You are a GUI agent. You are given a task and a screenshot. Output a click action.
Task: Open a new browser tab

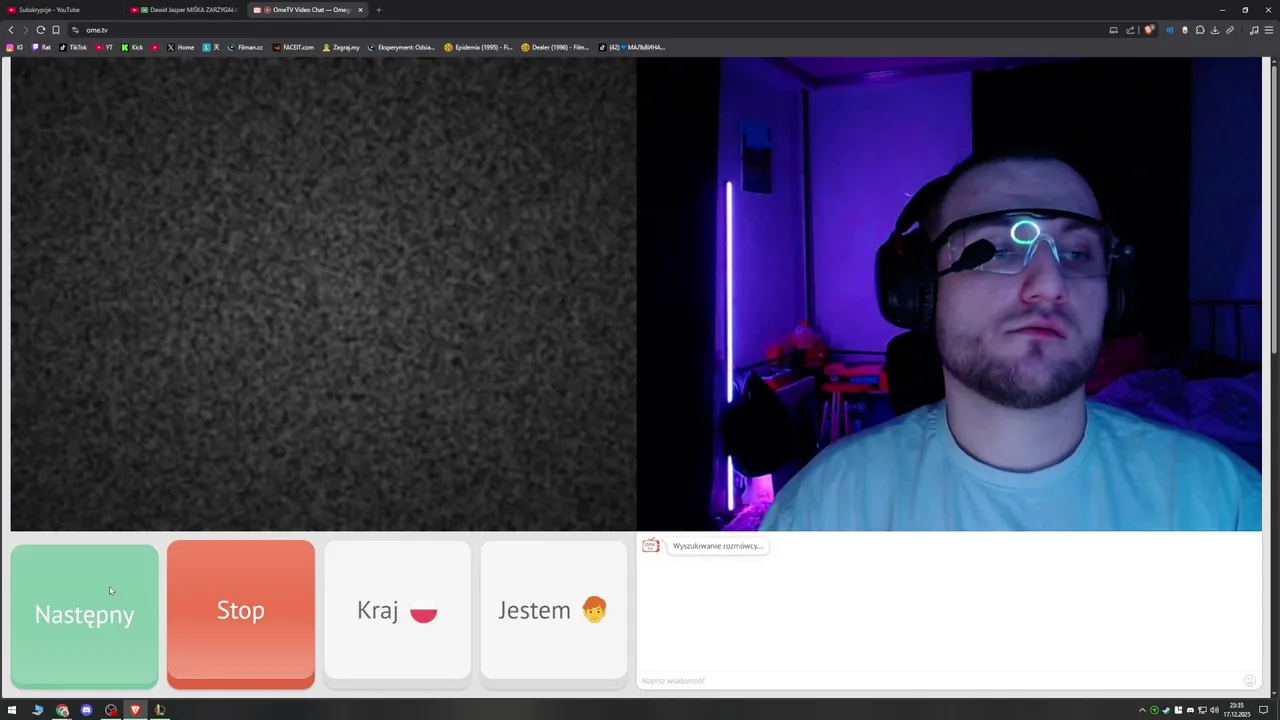click(x=378, y=10)
